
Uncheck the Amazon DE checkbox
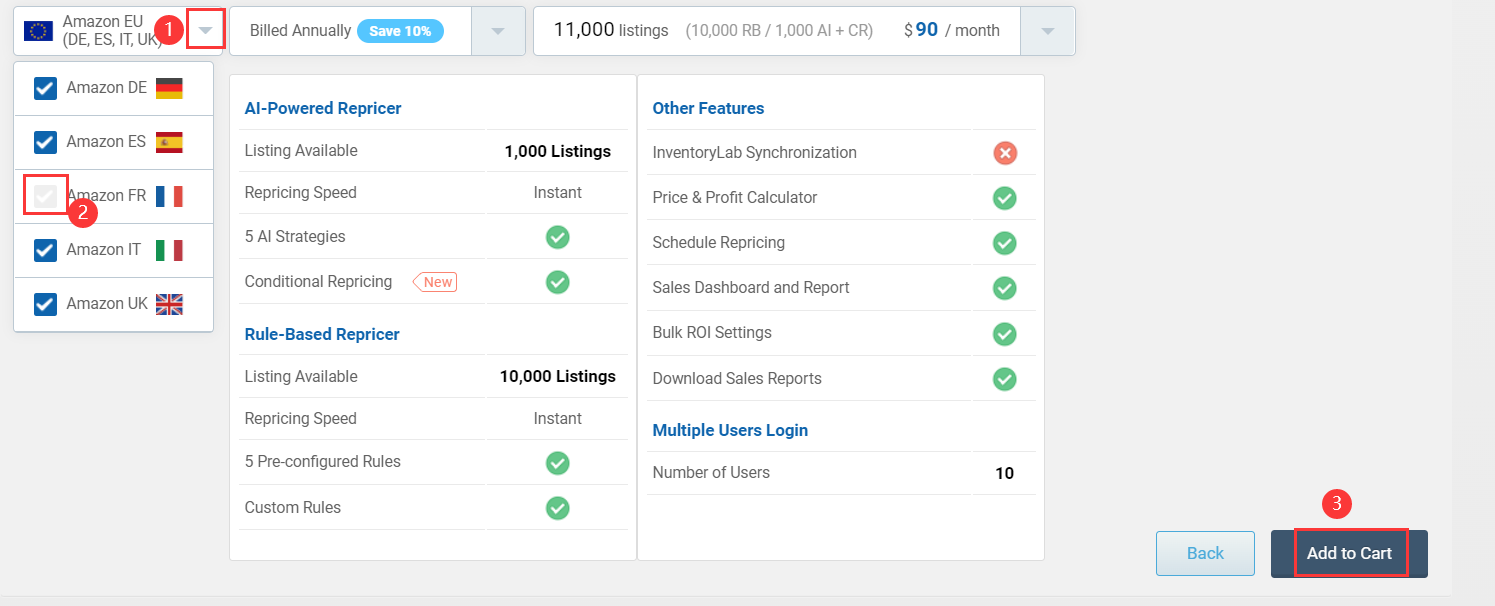pos(45,88)
